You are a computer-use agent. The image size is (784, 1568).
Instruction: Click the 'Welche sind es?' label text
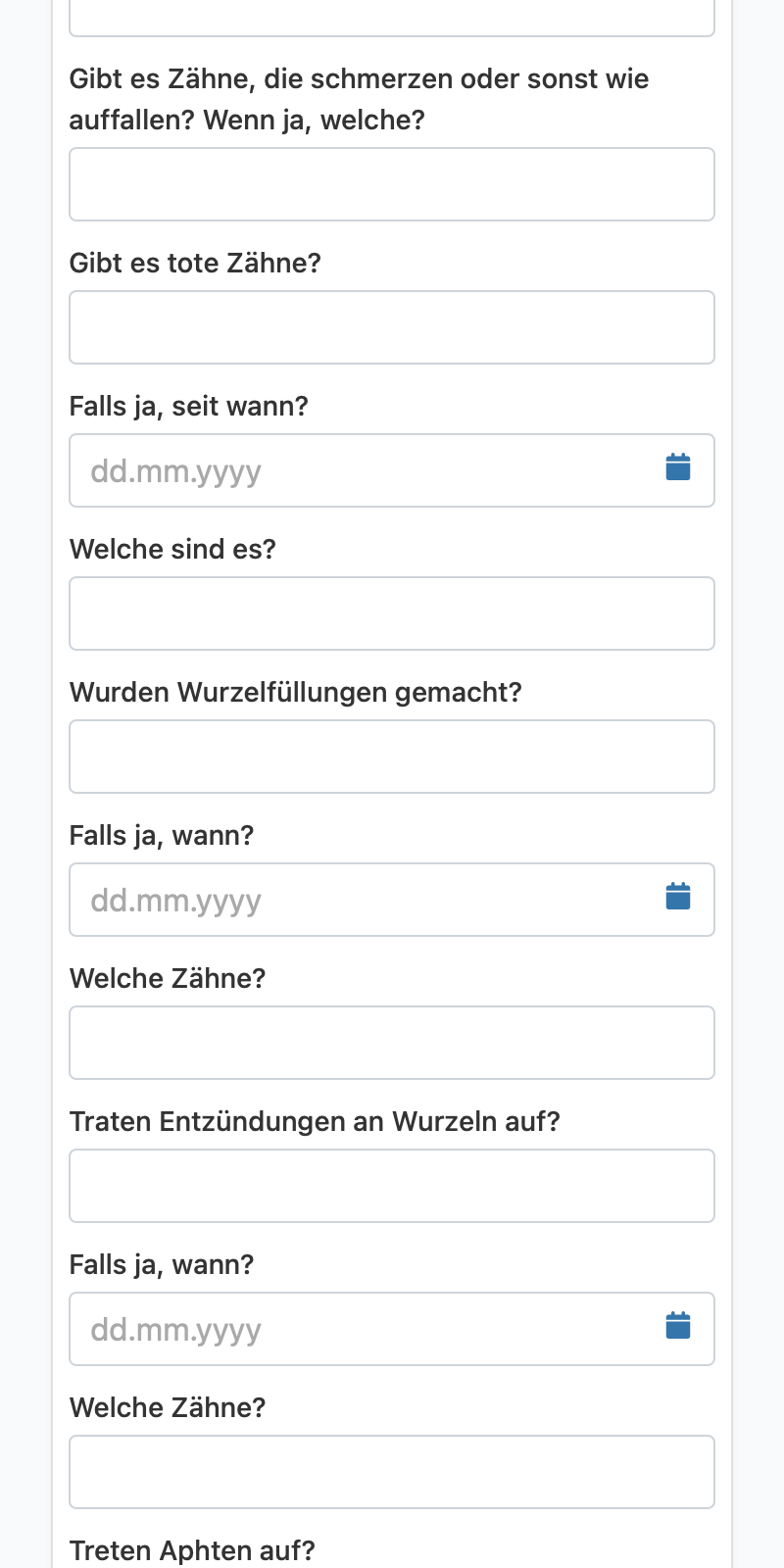click(172, 550)
